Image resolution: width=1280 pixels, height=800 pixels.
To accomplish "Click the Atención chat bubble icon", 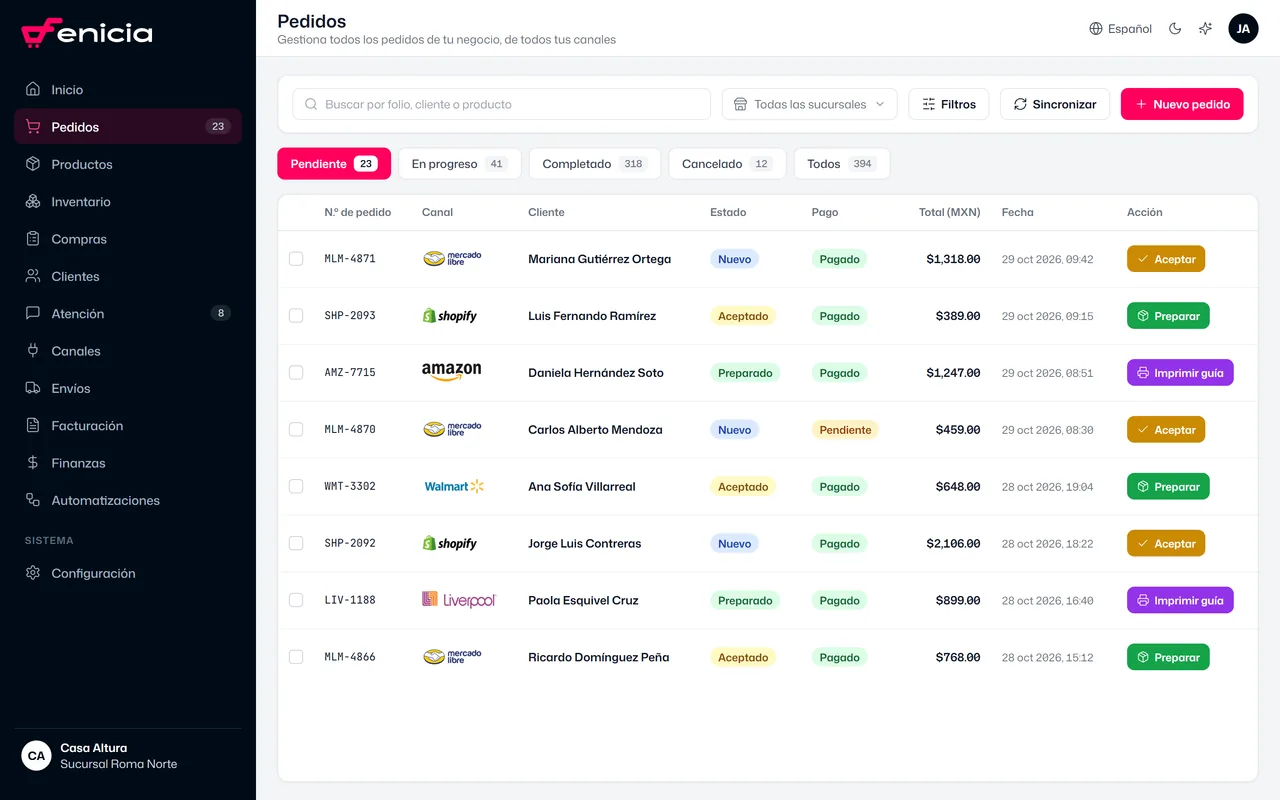I will (33, 313).
